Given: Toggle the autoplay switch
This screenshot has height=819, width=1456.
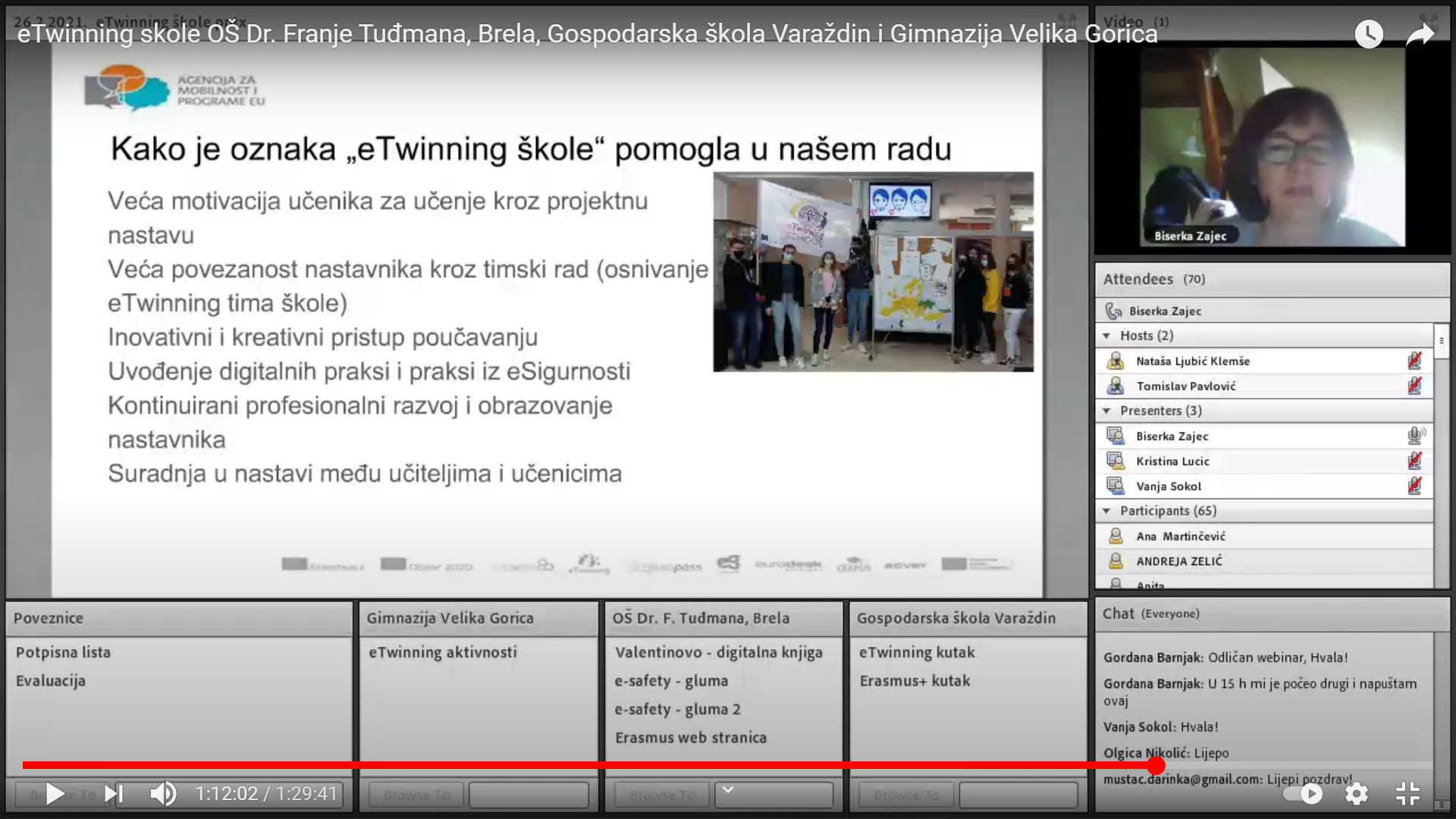Looking at the screenshot, I should point(1302,794).
